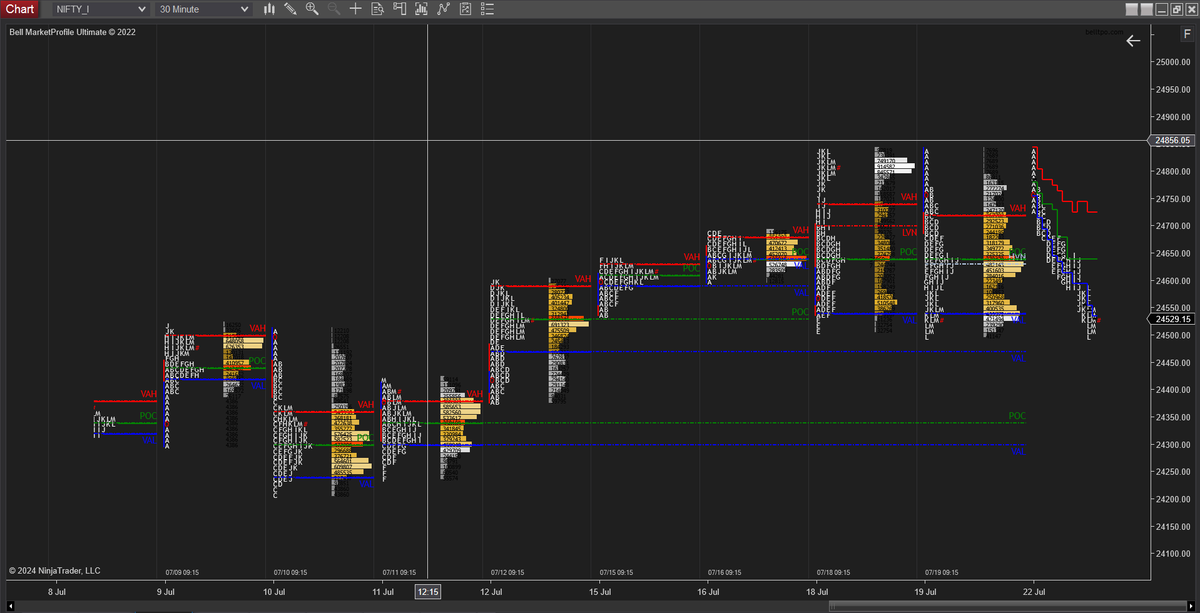Click the 16 Jul date axis label
This screenshot has width=1200, height=613.
[x=709, y=592]
